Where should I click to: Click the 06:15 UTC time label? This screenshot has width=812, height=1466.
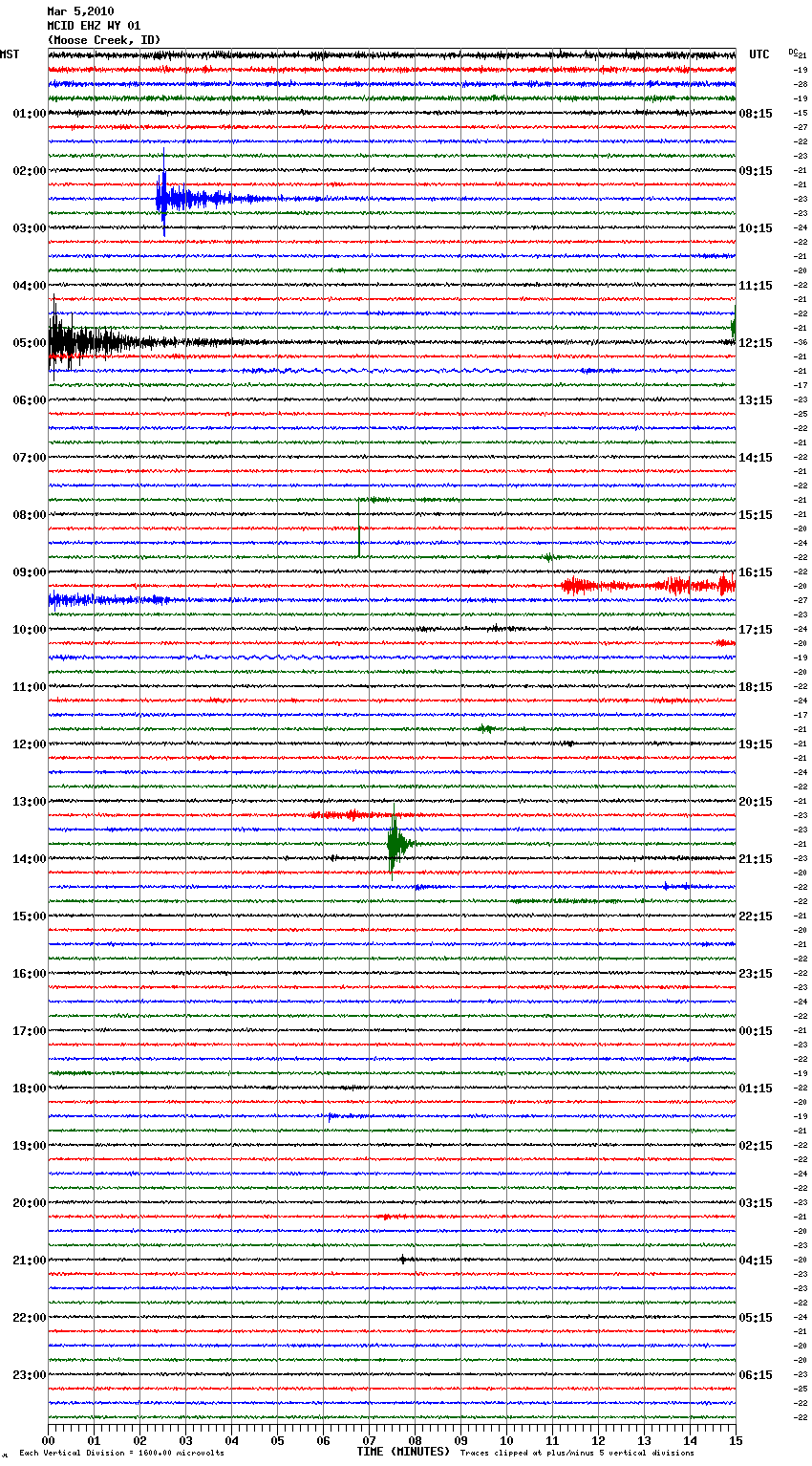pos(756,1375)
